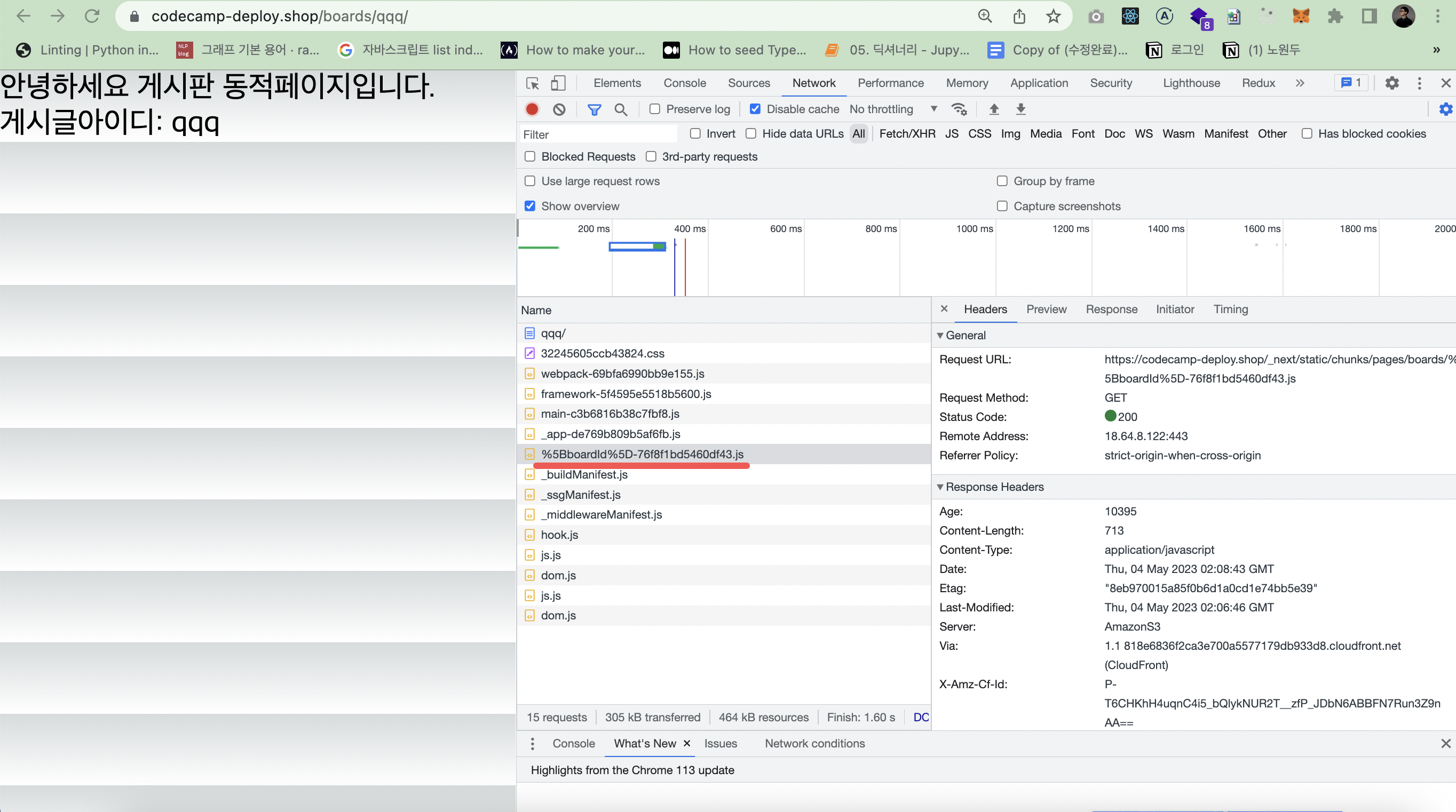Viewport: 1456px width, 812px height.
Task: Click the export HAR download arrow
Action: [1020, 109]
